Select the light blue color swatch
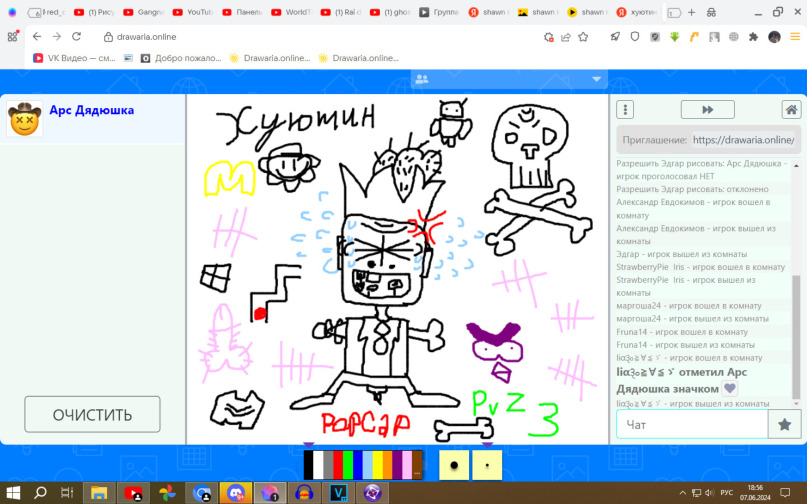The width and height of the screenshot is (807, 504). click(368, 465)
